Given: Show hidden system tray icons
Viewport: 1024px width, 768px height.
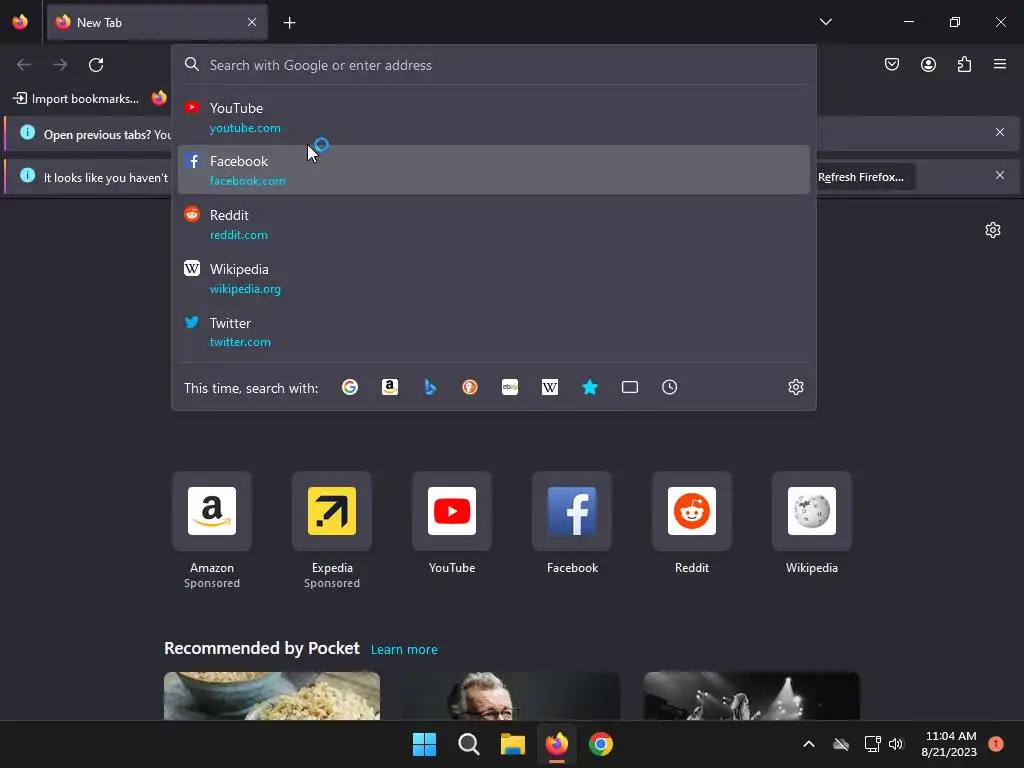Looking at the screenshot, I should click(x=808, y=744).
